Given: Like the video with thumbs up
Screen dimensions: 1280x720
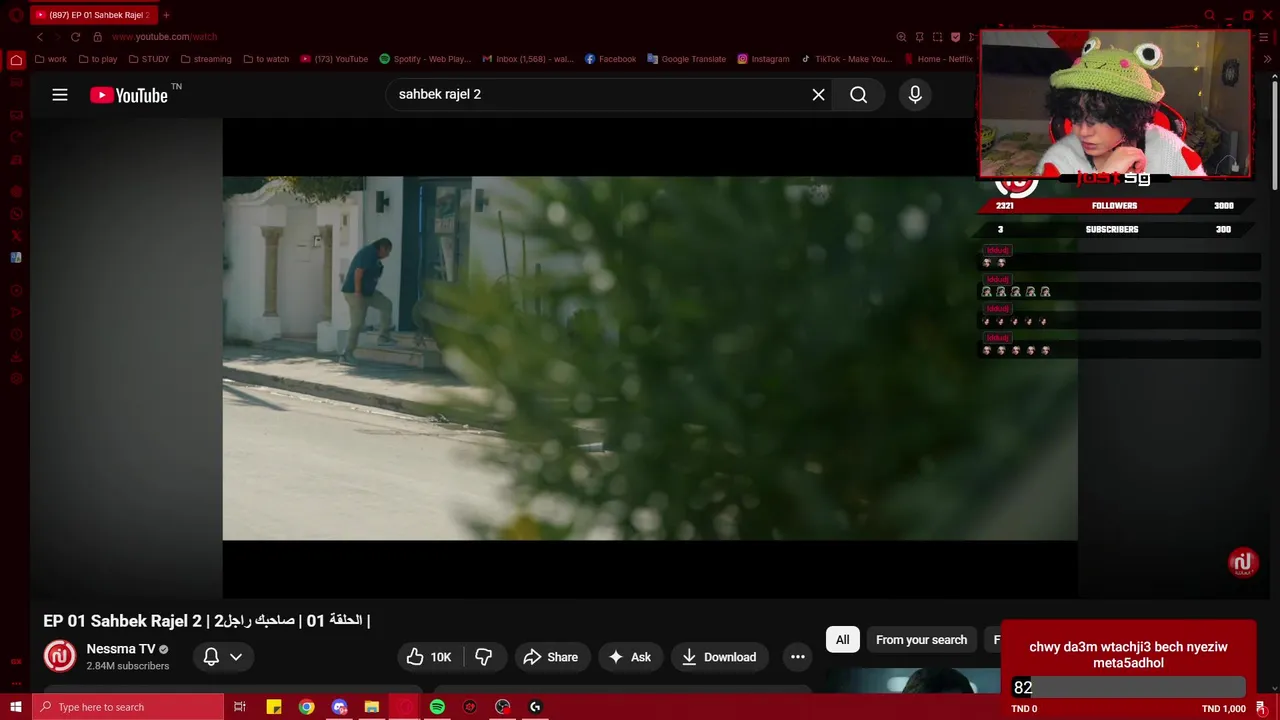Looking at the screenshot, I should tap(414, 657).
